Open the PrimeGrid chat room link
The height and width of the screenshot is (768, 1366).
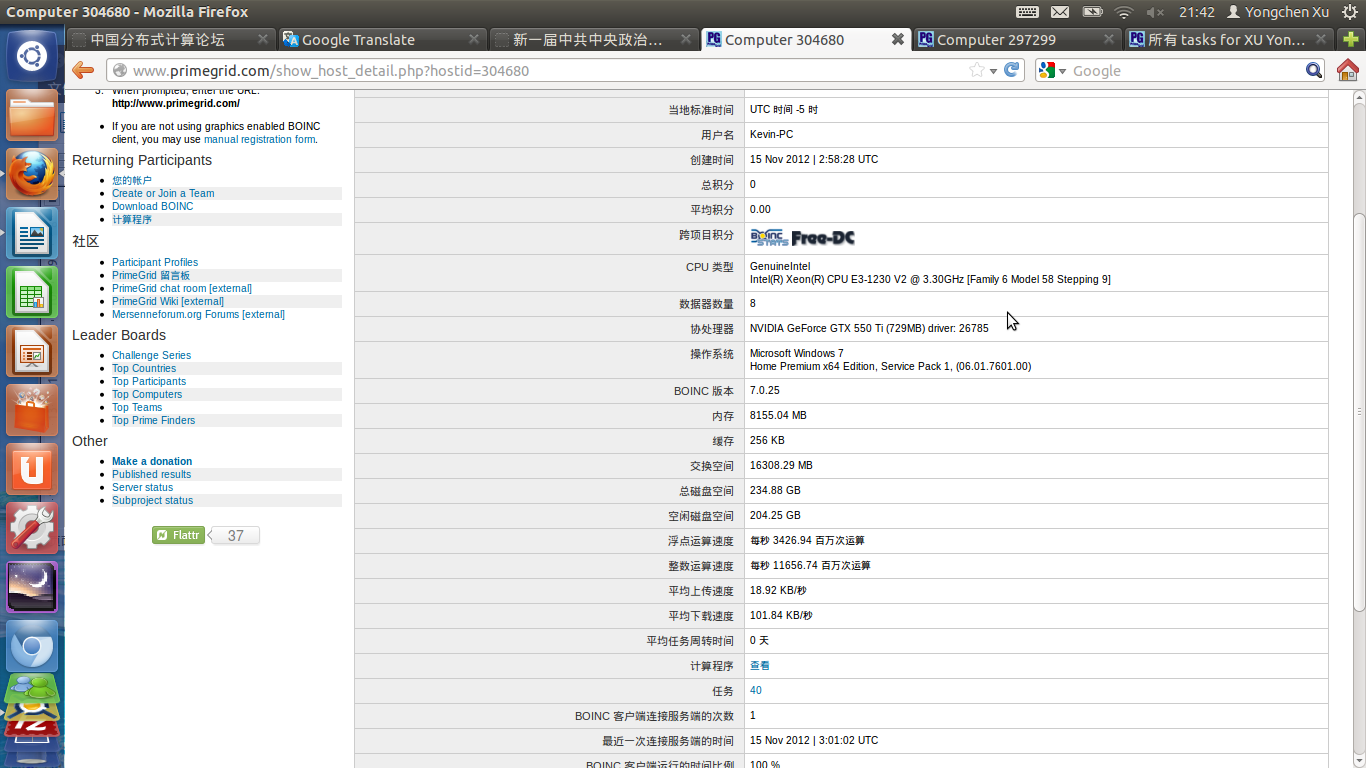point(182,288)
